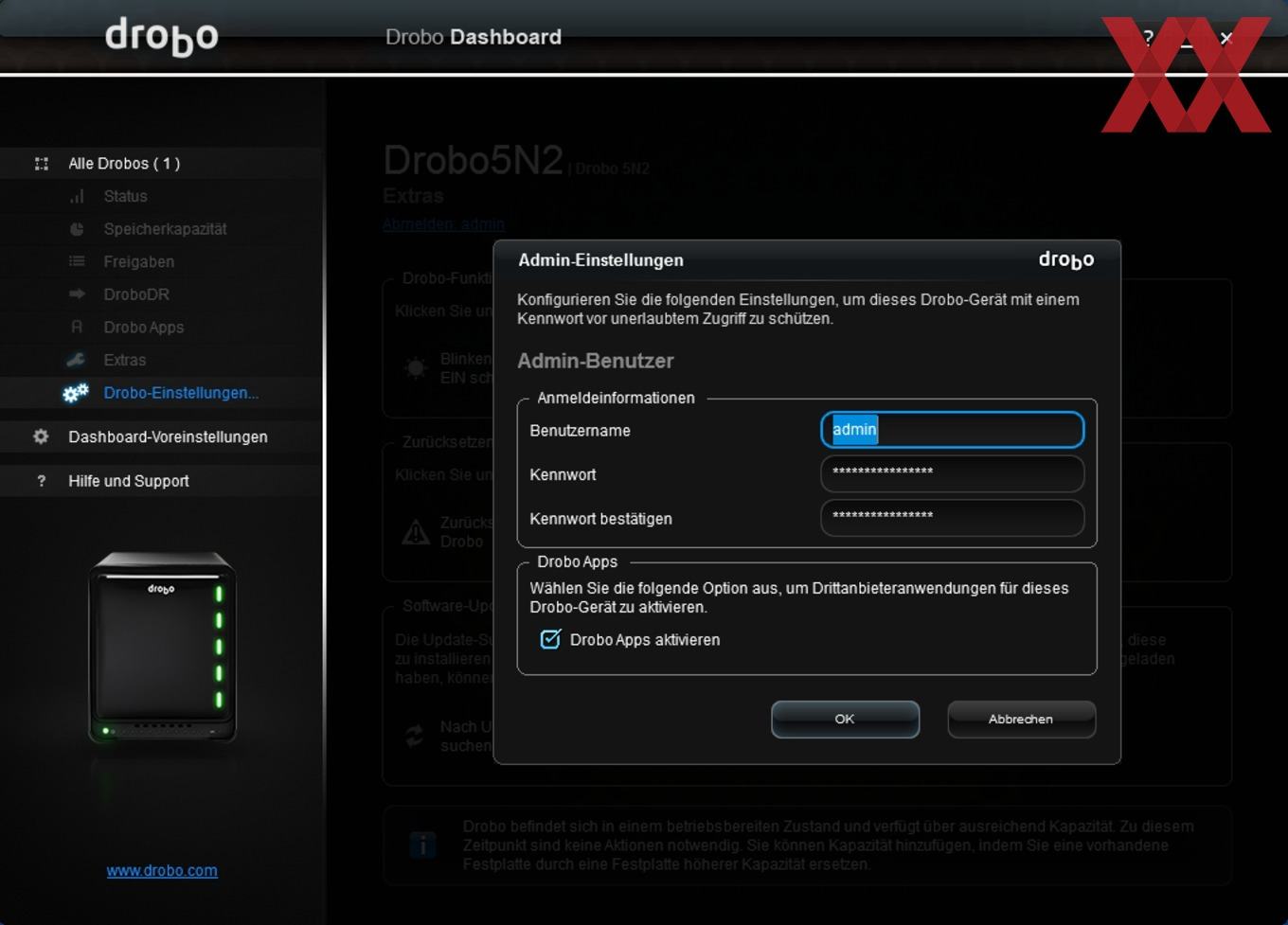The height and width of the screenshot is (925, 1288).
Task: Close the Drobo Dashboard window
Action: 1226,38
